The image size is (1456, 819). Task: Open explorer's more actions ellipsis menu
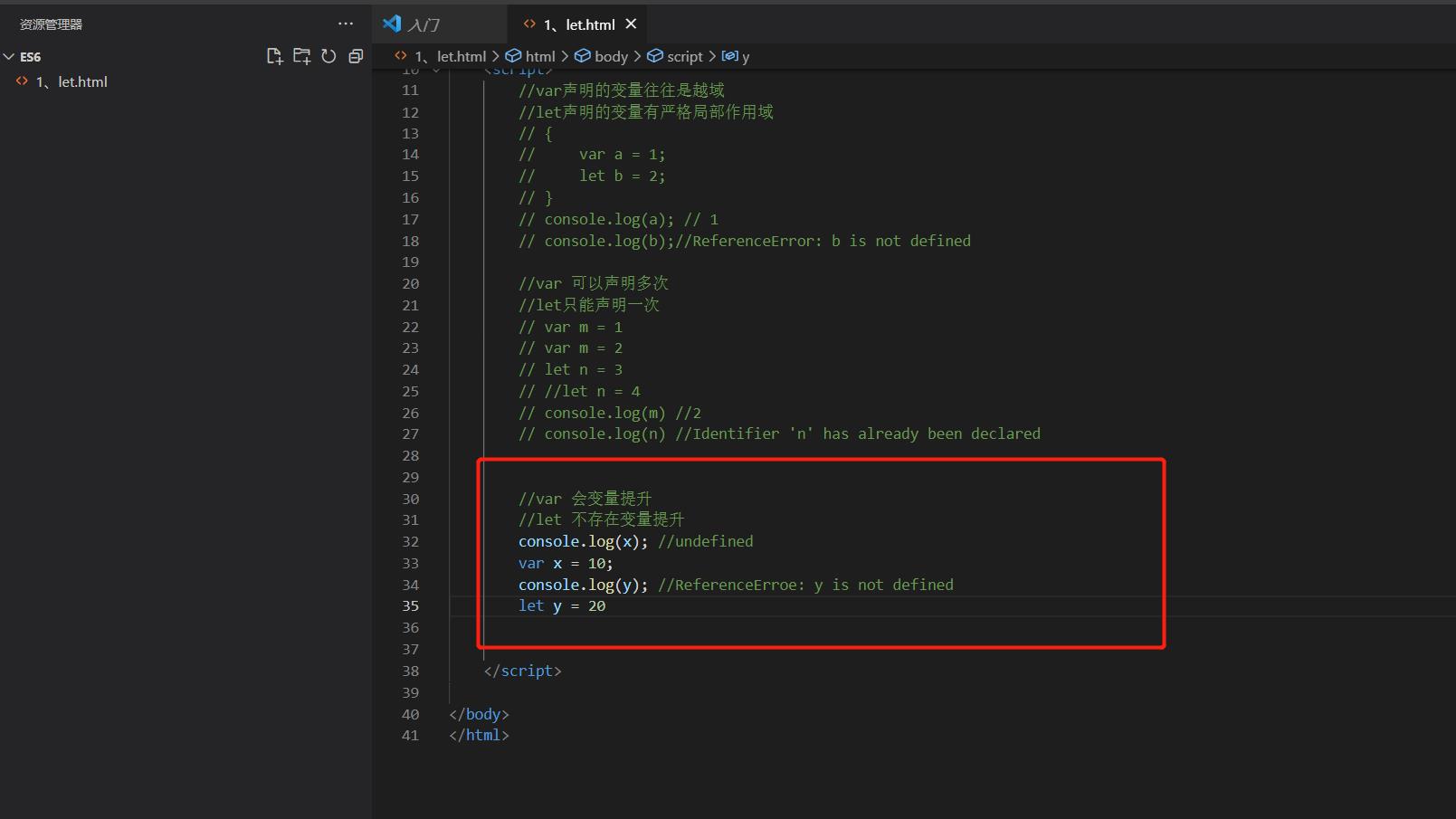pyautogui.click(x=346, y=24)
